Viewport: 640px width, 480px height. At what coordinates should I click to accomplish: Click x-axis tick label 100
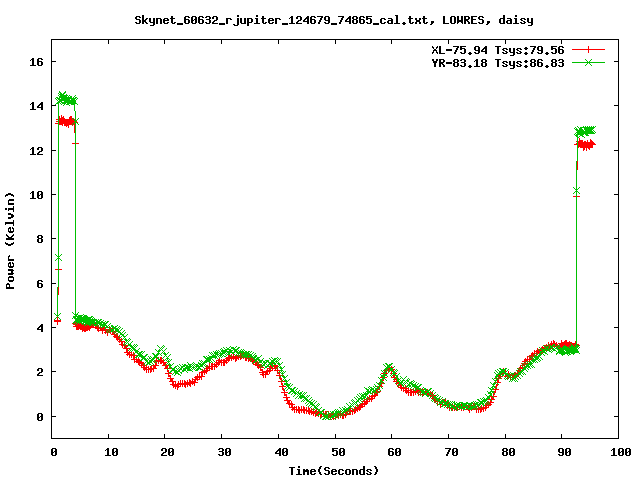pyautogui.click(x=620, y=452)
